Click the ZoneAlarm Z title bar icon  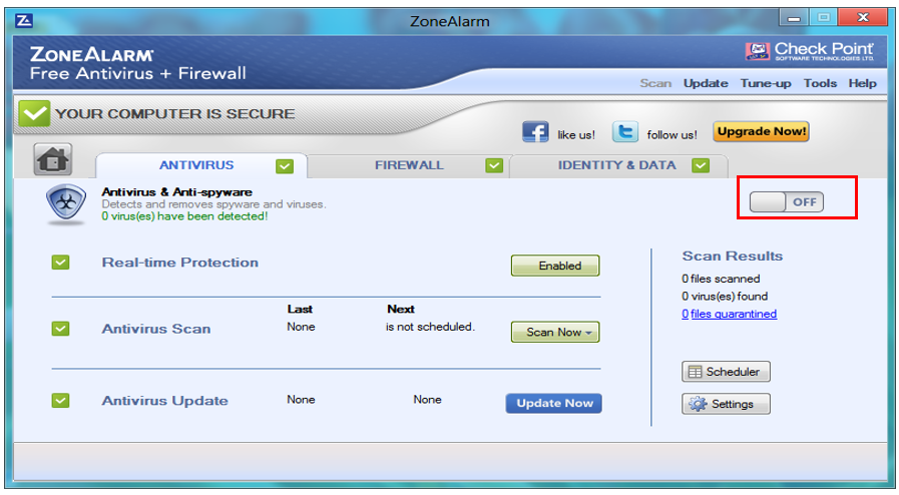pyautogui.click(x=24, y=21)
